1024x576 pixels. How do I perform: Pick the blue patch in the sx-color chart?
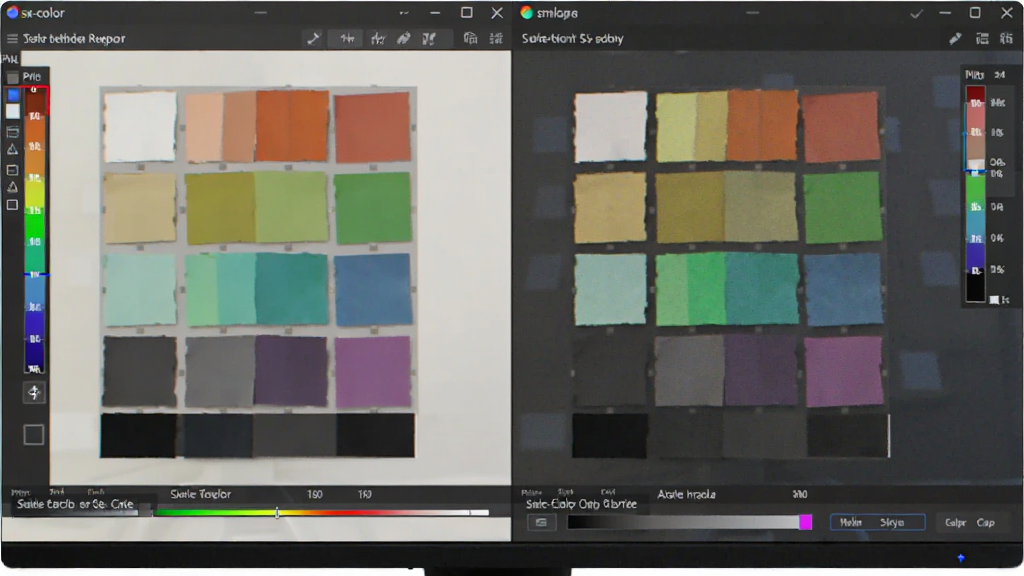click(373, 289)
